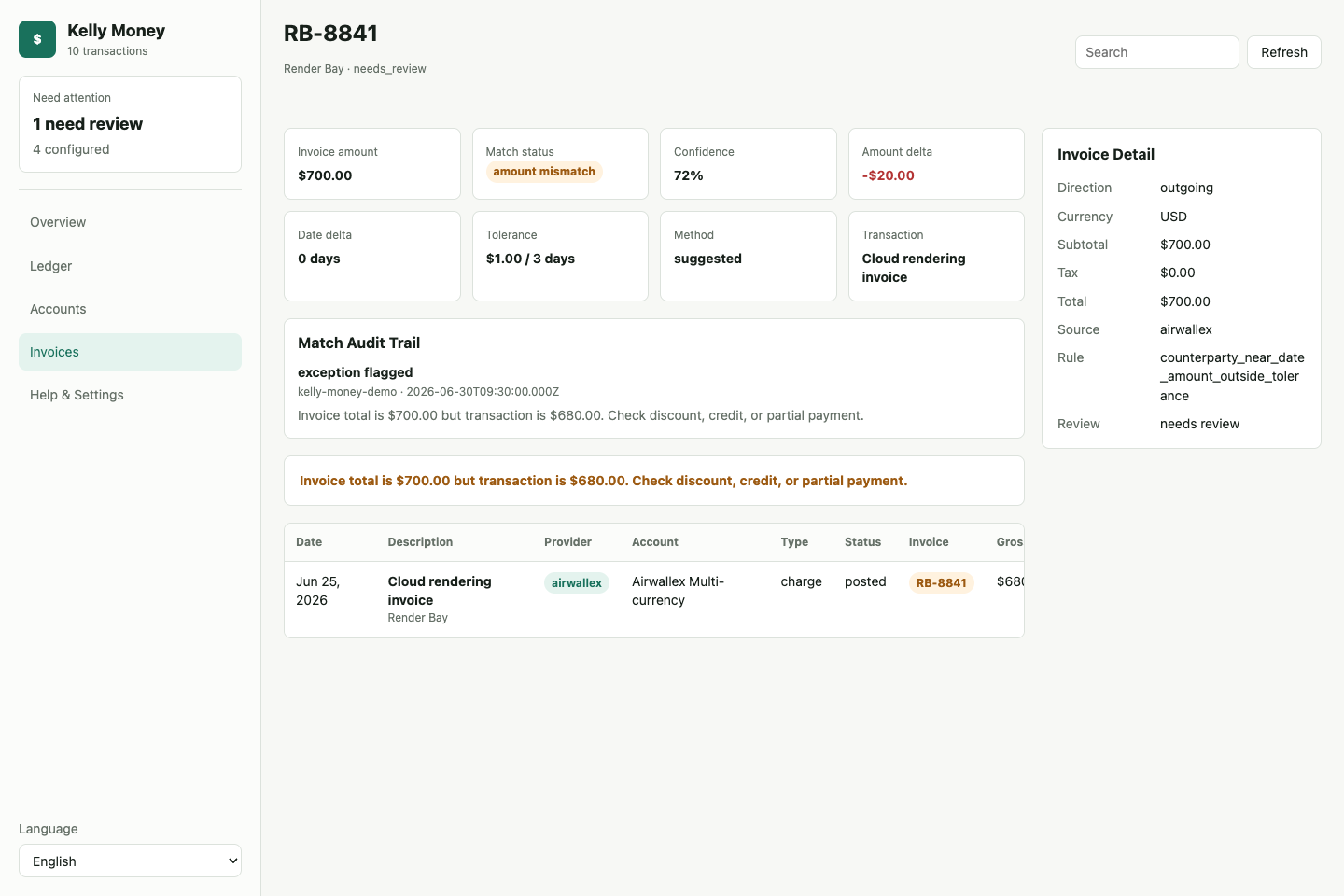Click the kelly-money-demo audit timestamp line

428,392
